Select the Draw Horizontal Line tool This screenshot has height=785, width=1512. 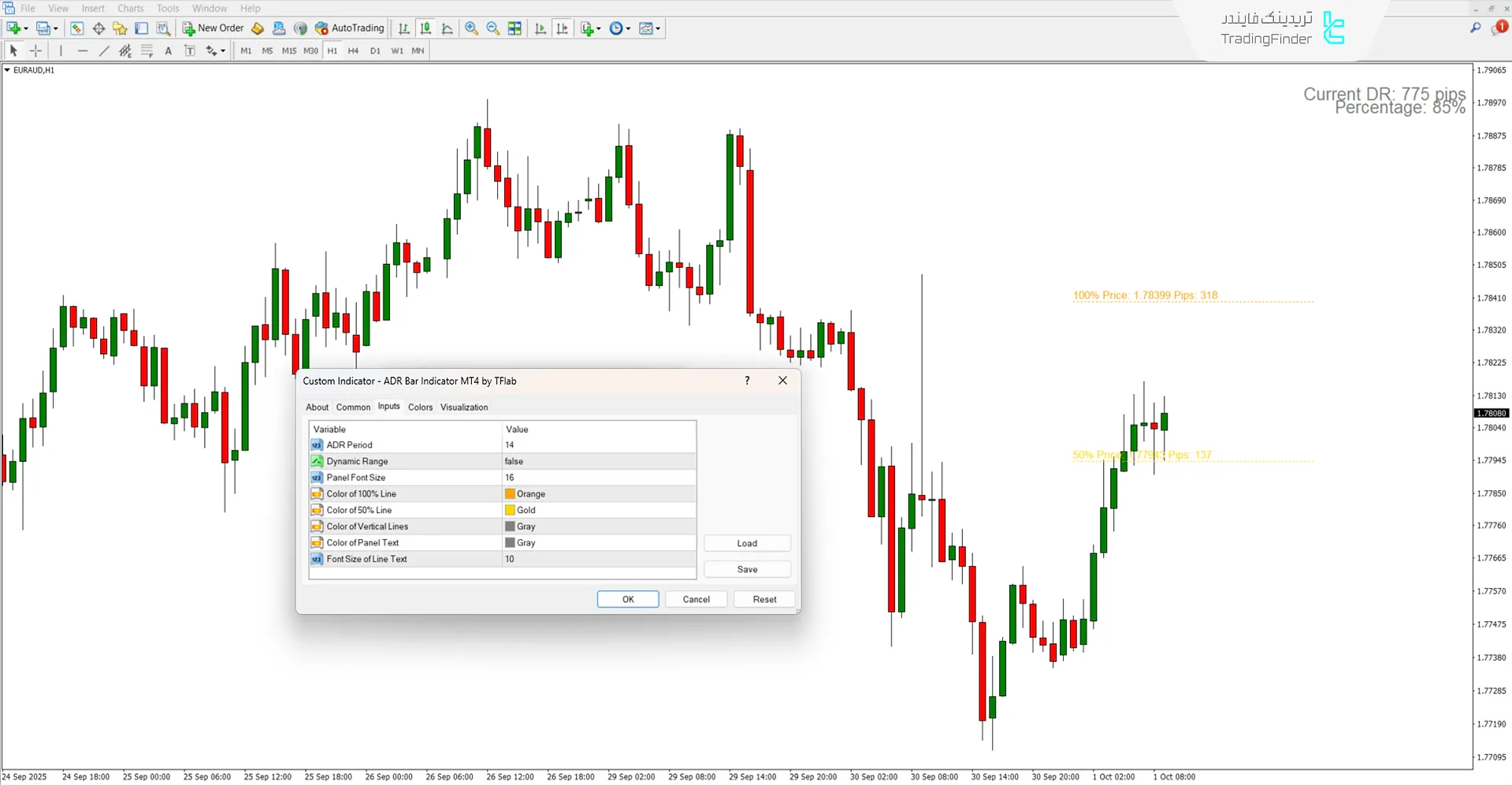[83, 50]
